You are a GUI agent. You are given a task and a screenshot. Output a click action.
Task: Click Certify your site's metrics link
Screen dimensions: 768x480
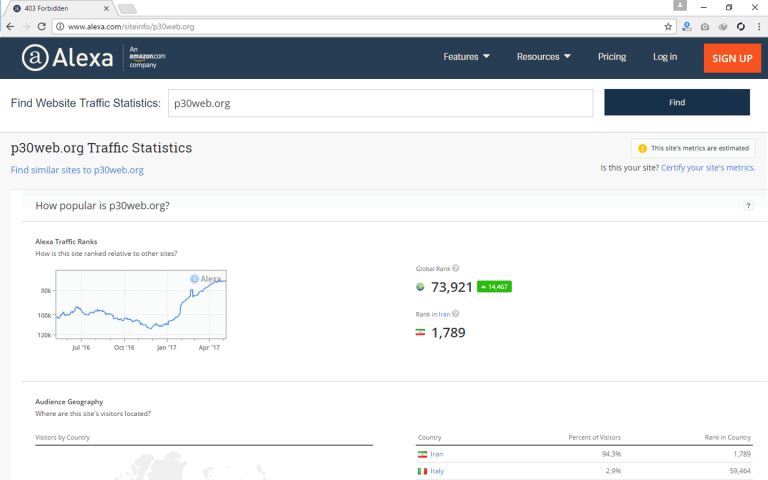(708, 168)
